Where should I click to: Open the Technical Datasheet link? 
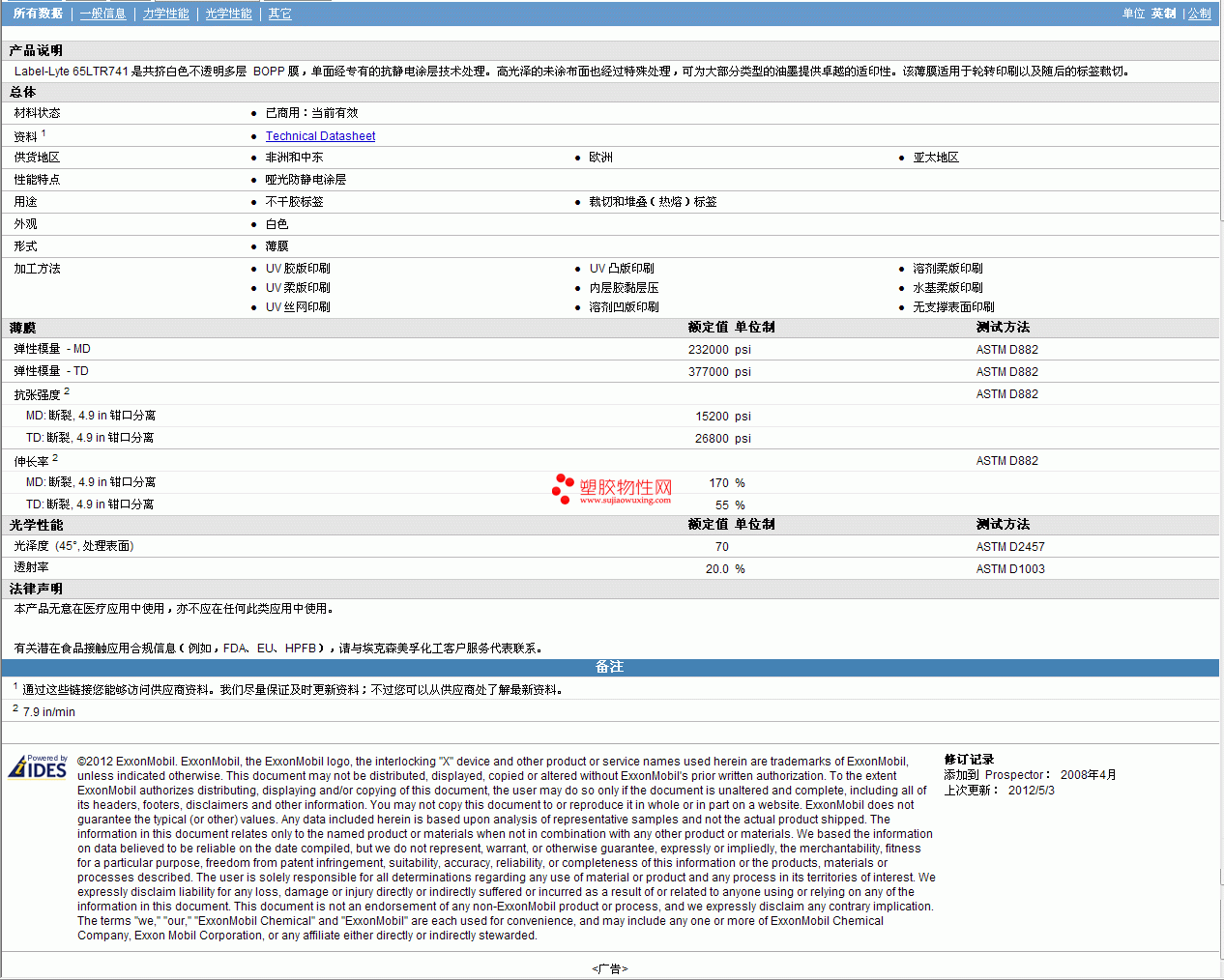tap(320, 136)
